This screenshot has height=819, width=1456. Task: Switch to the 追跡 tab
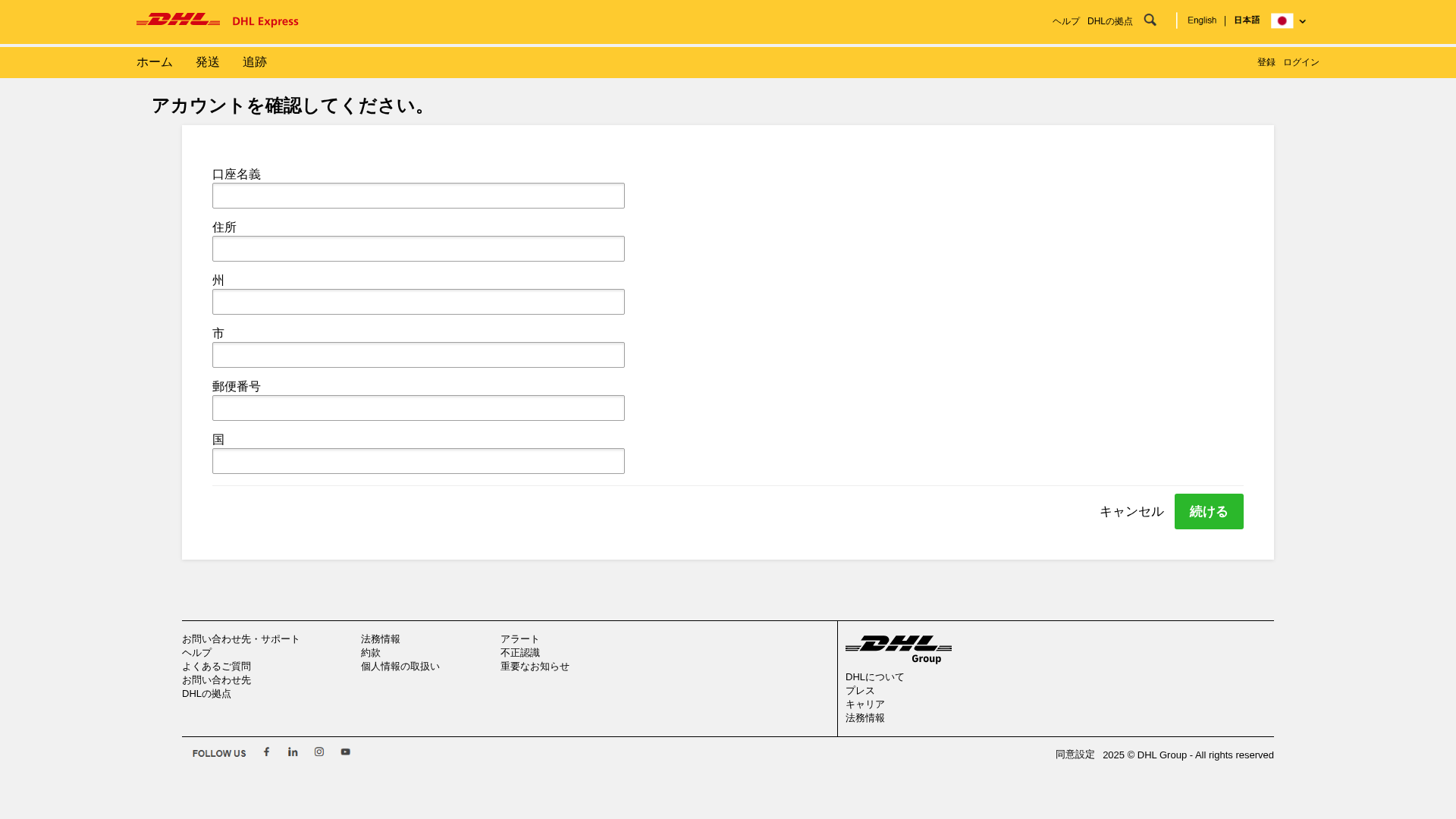[254, 62]
